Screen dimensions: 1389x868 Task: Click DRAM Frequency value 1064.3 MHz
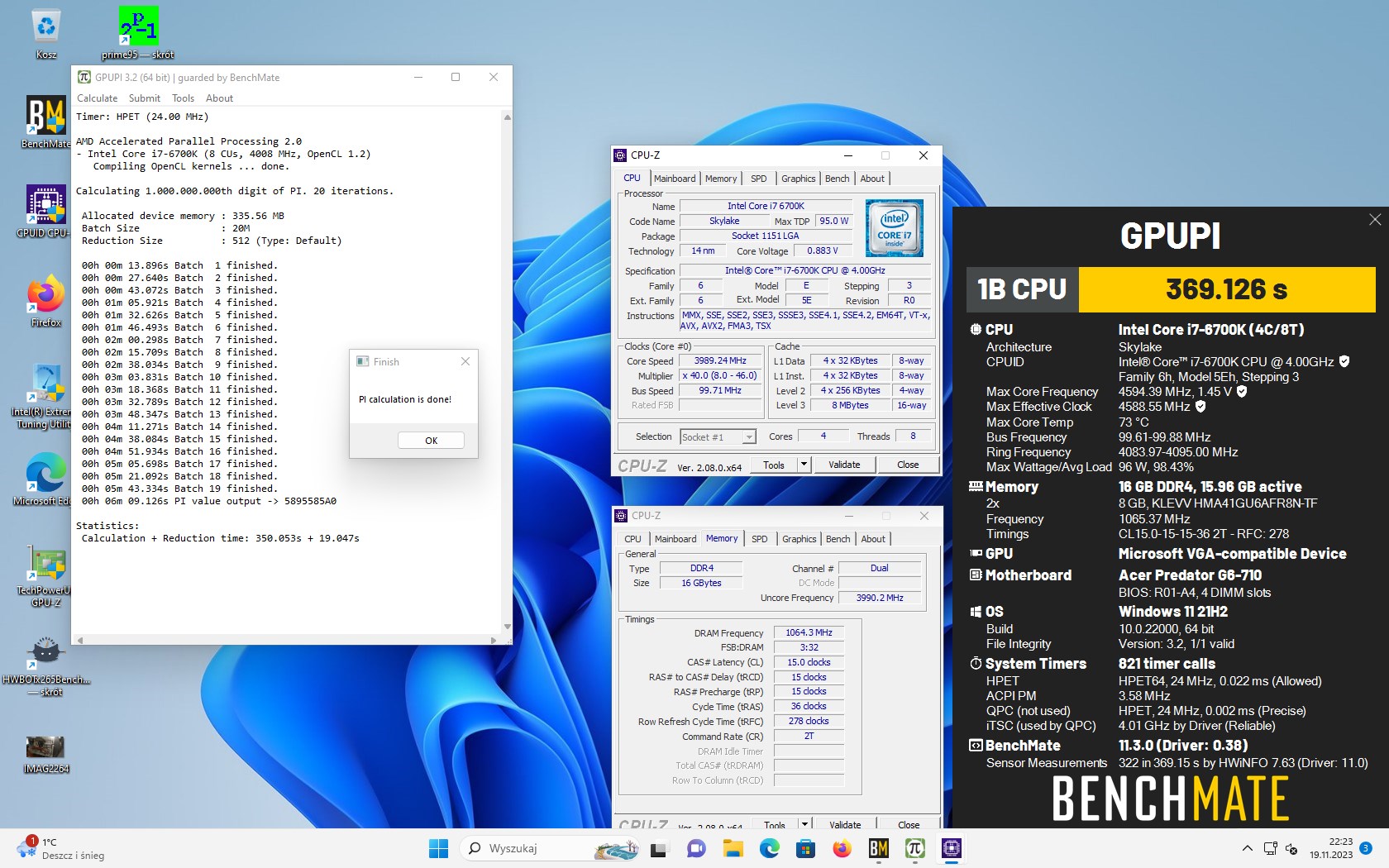click(809, 632)
